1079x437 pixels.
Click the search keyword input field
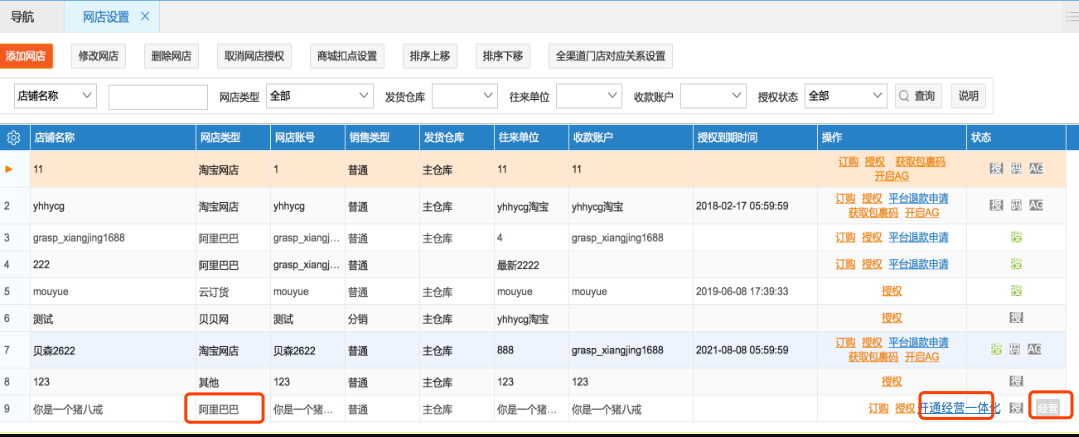click(x=158, y=97)
